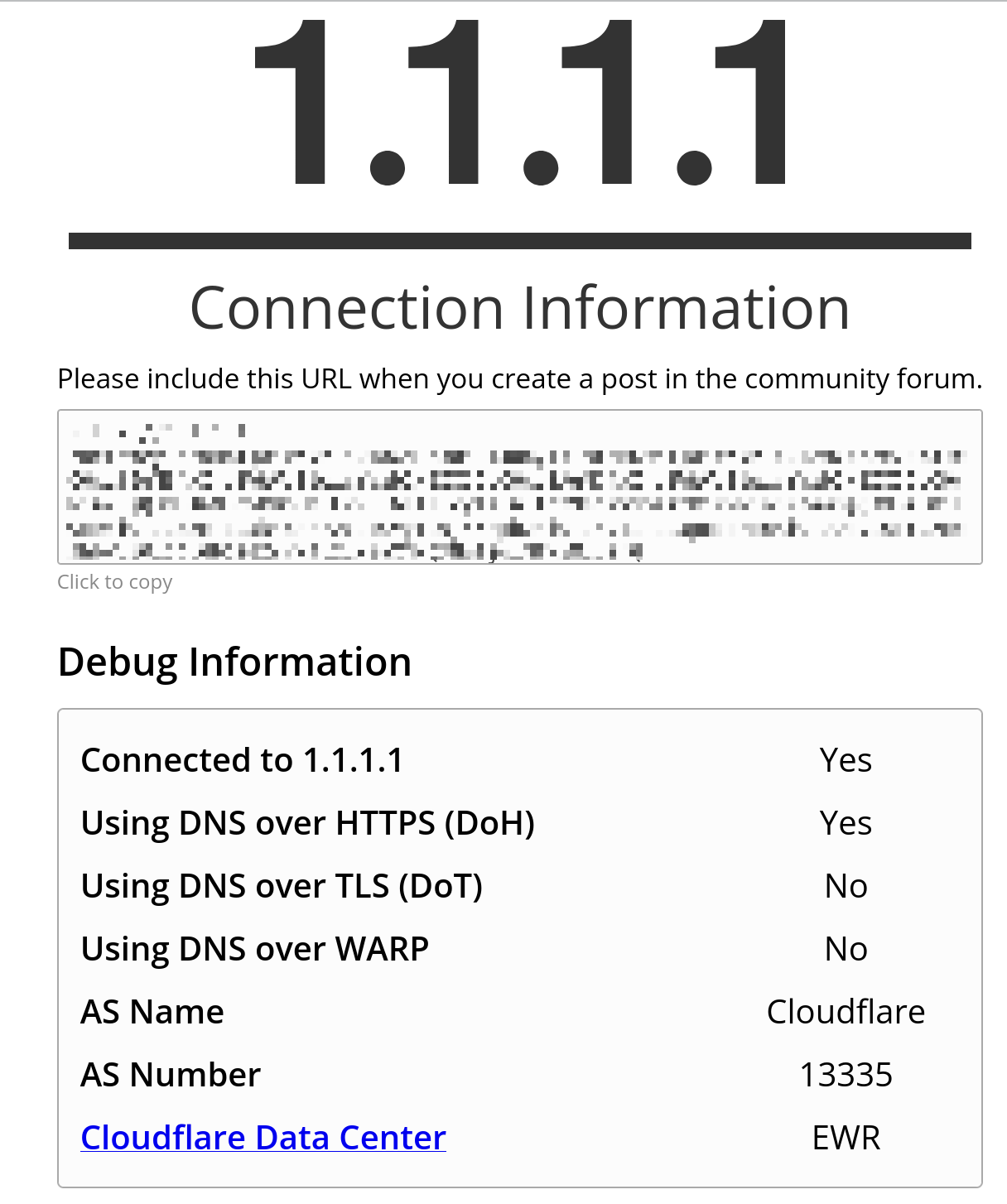Viewport: 1007px width, 1204px height.
Task: Click the Yes value for DNS over HTTPS
Action: [846, 822]
